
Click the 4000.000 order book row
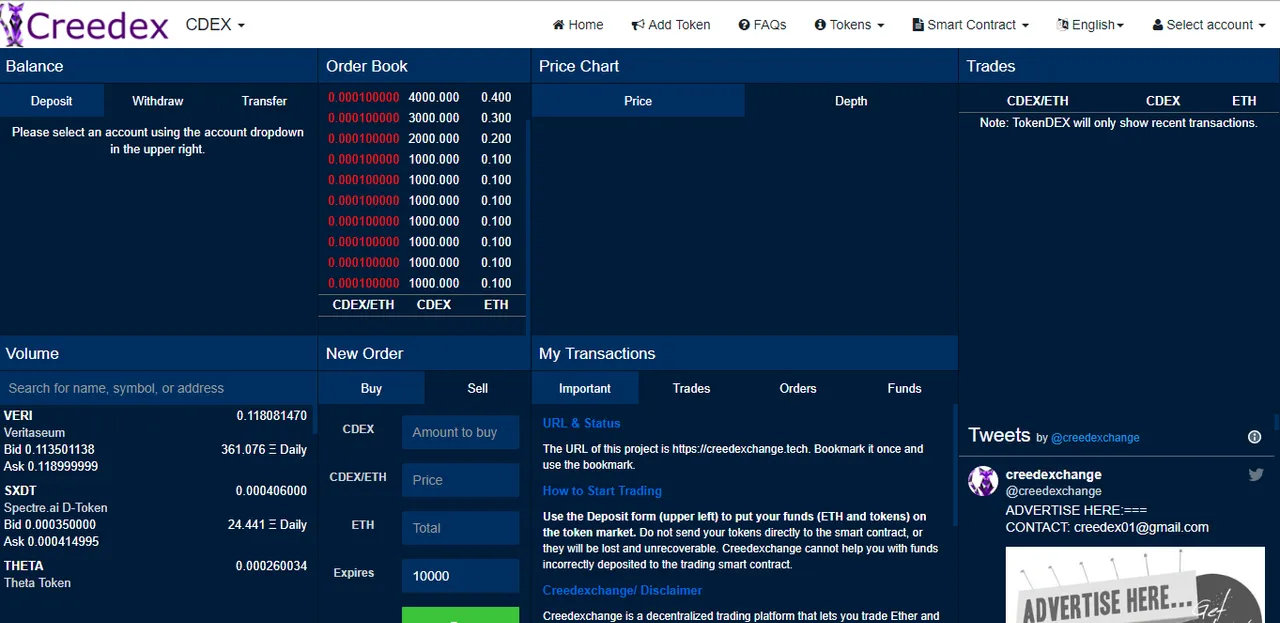(420, 97)
